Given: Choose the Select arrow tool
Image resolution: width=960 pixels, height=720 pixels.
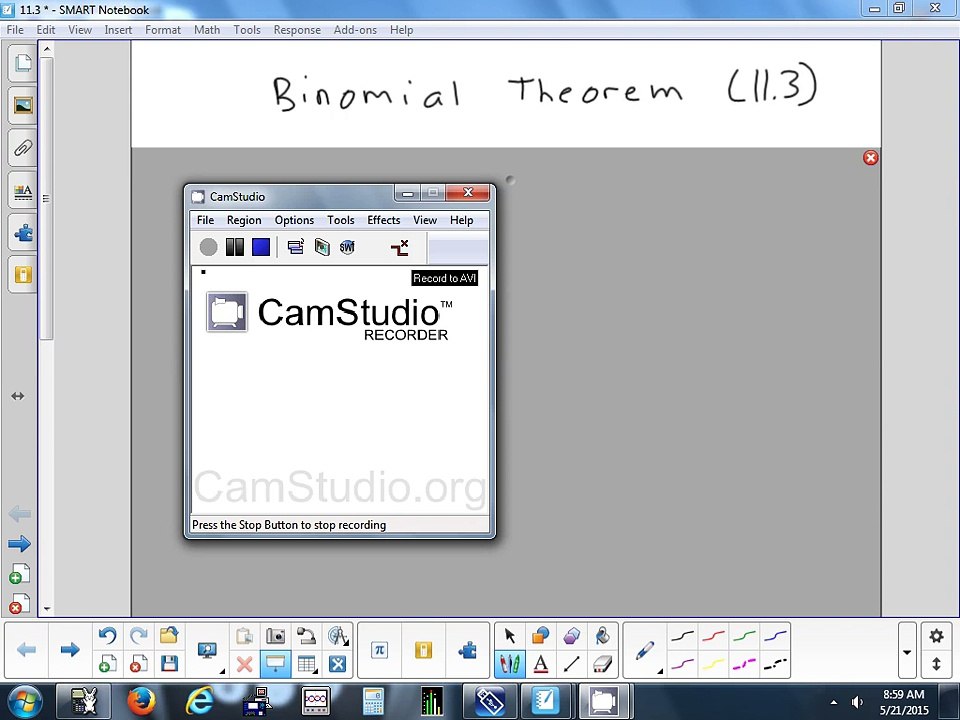Looking at the screenshot, I should [x=509, y=636].
